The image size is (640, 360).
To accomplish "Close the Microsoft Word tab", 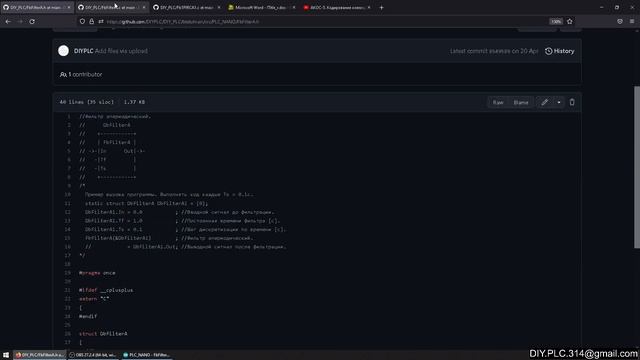I will click(x=294, y=7).
